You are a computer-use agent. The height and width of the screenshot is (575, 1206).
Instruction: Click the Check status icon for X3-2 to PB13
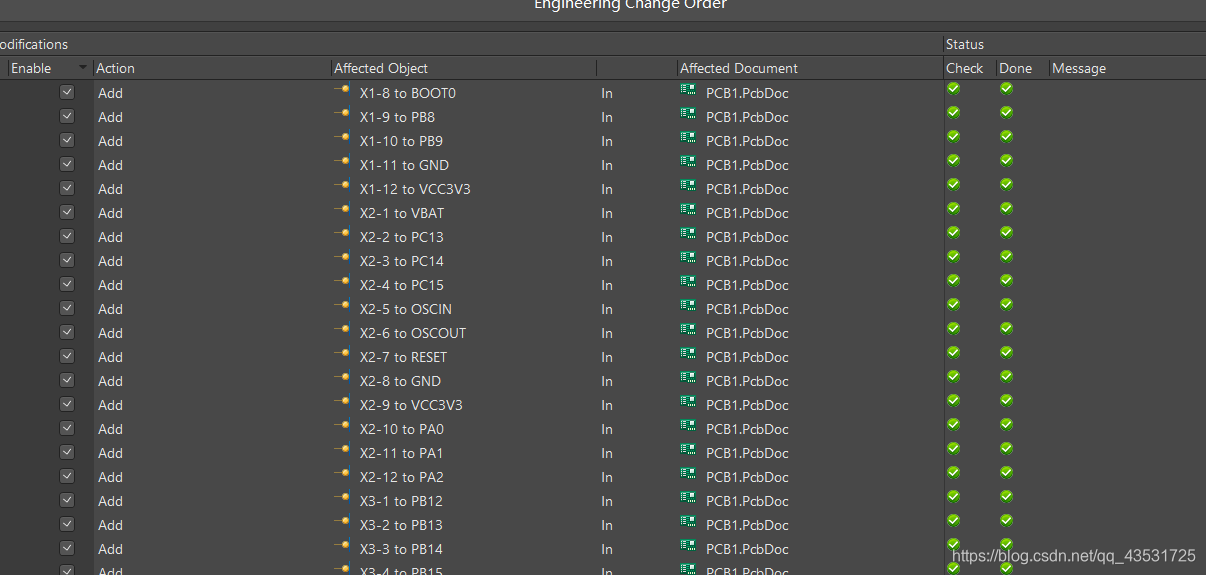click(953, 520)
